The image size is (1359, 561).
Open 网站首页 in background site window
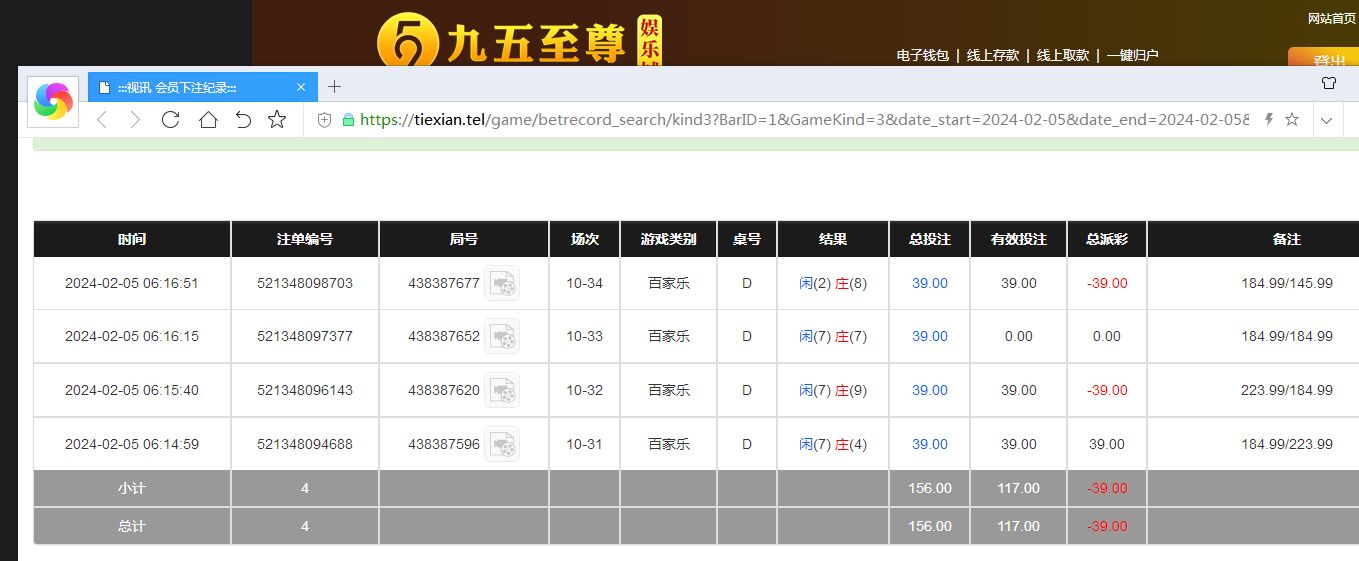tap(1332, 19)
